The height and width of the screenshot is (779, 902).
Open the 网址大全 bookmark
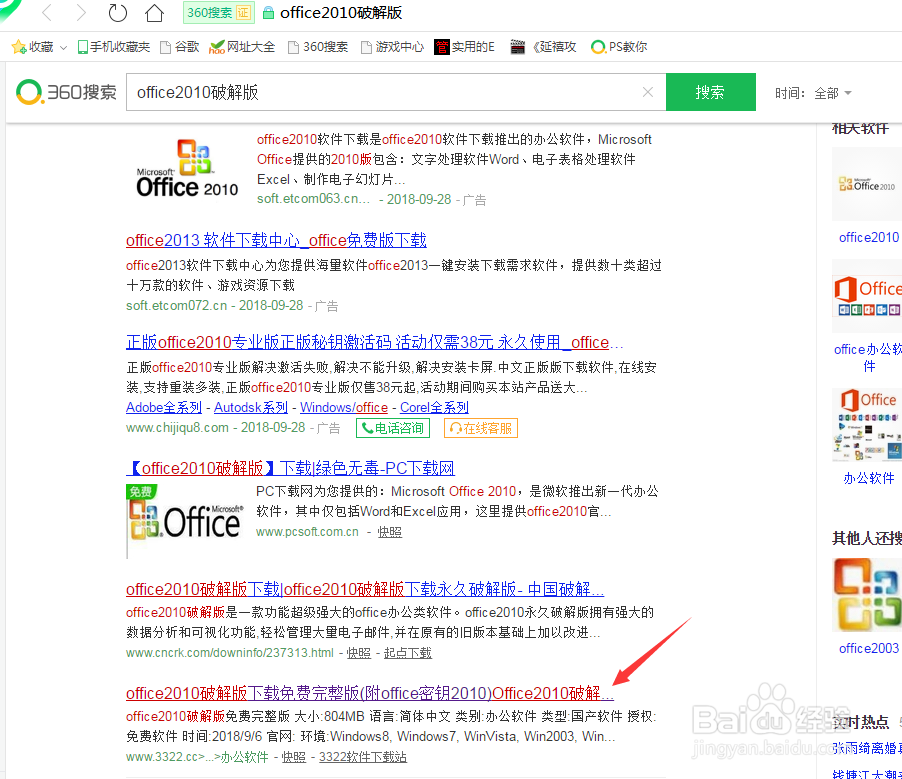click(242, 47)
